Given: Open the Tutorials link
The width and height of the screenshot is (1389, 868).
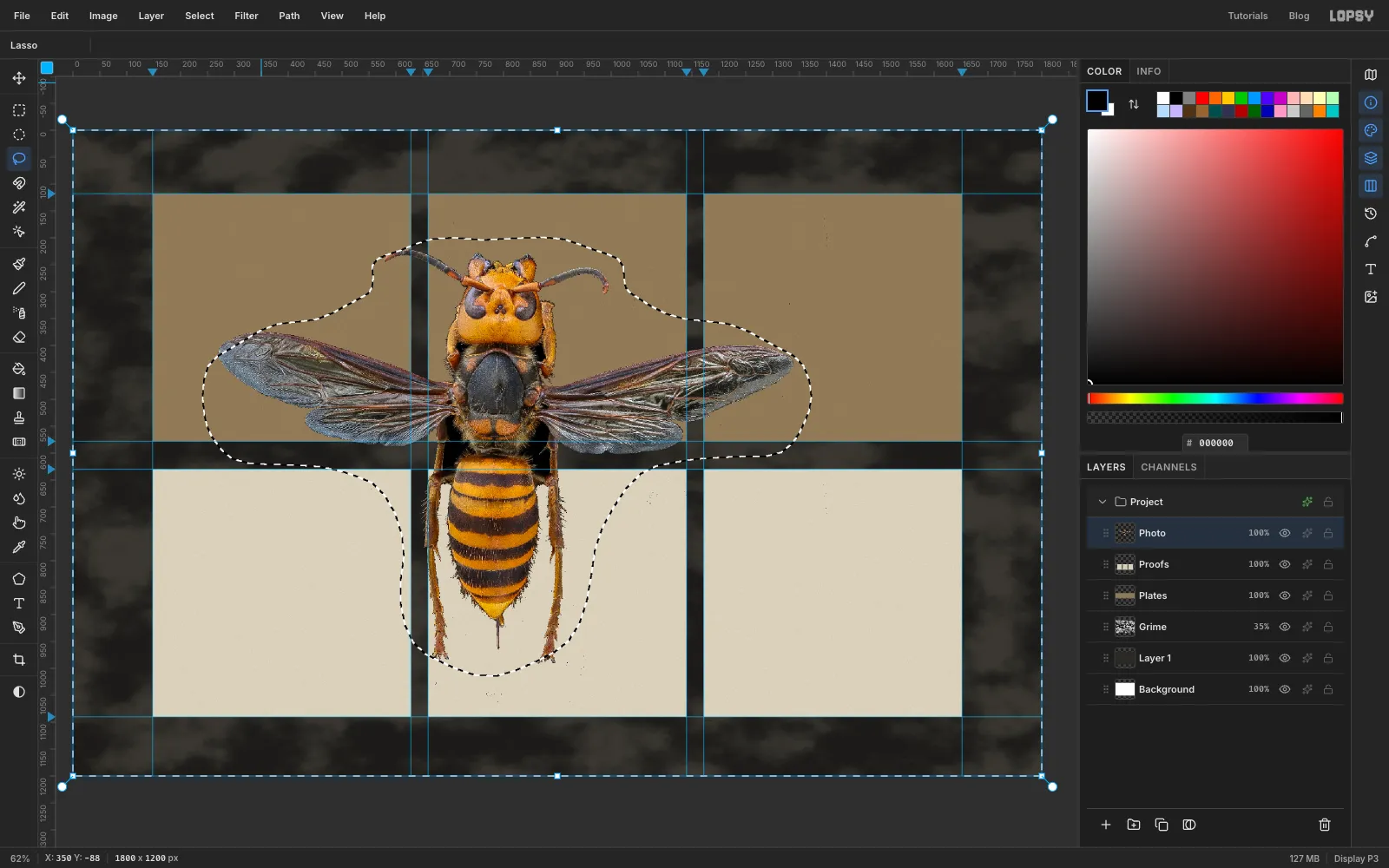Looking at the screenshot, I should [x=1247, y=16].
